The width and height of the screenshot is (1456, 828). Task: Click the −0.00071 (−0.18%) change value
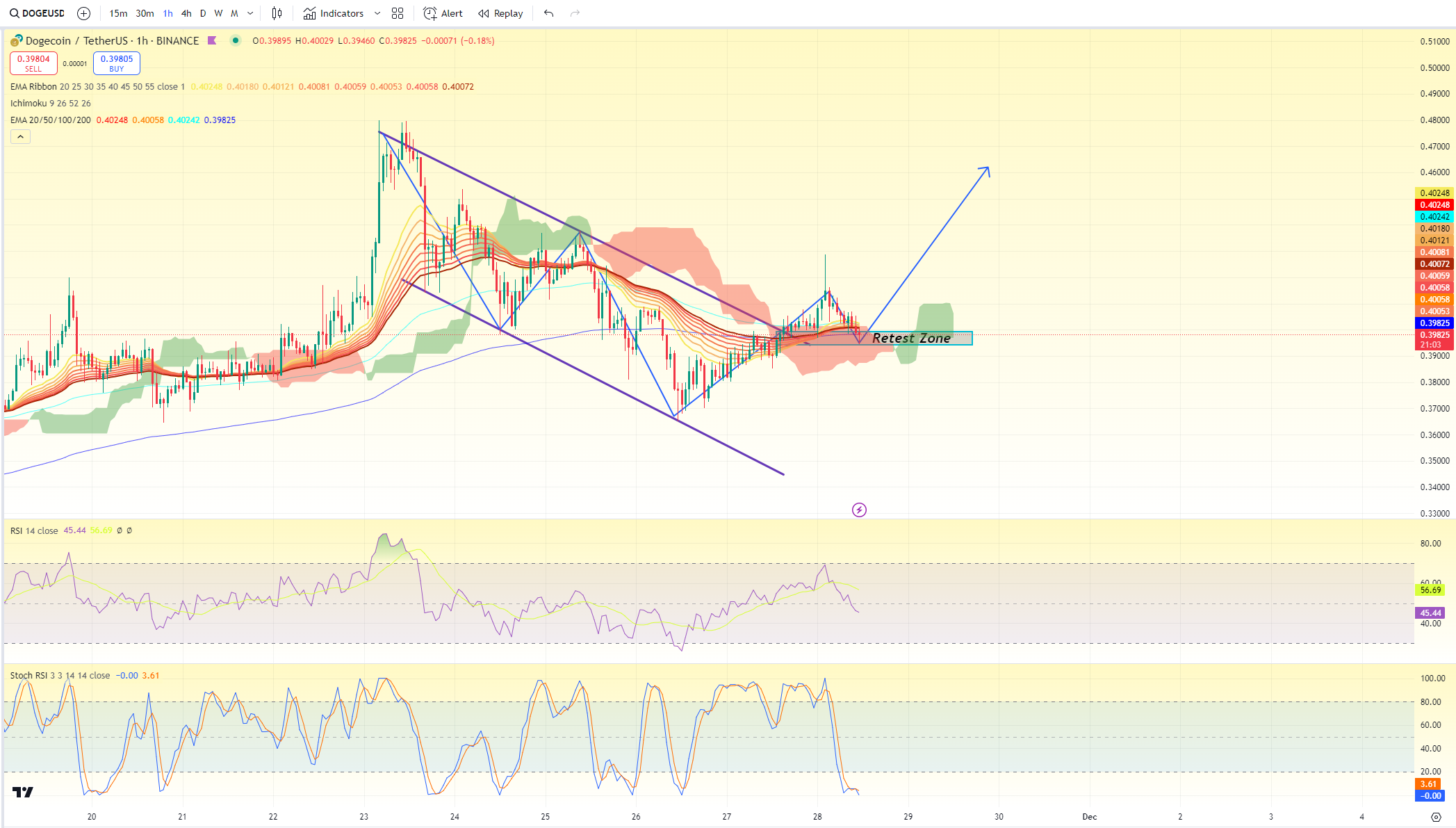click(x=458, y=41)
